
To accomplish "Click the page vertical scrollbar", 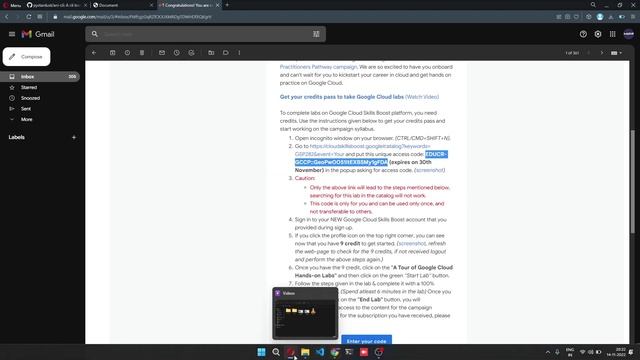I will coord(633,182).
